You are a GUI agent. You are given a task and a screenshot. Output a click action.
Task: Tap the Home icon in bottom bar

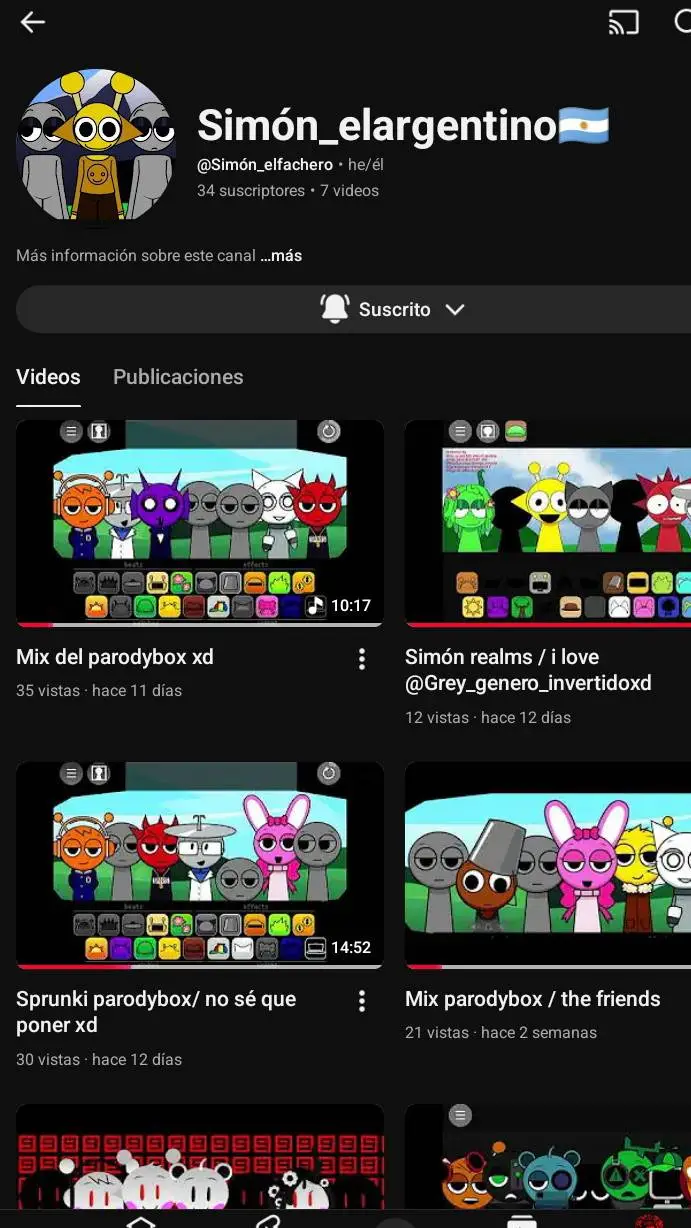[140, 1220]
